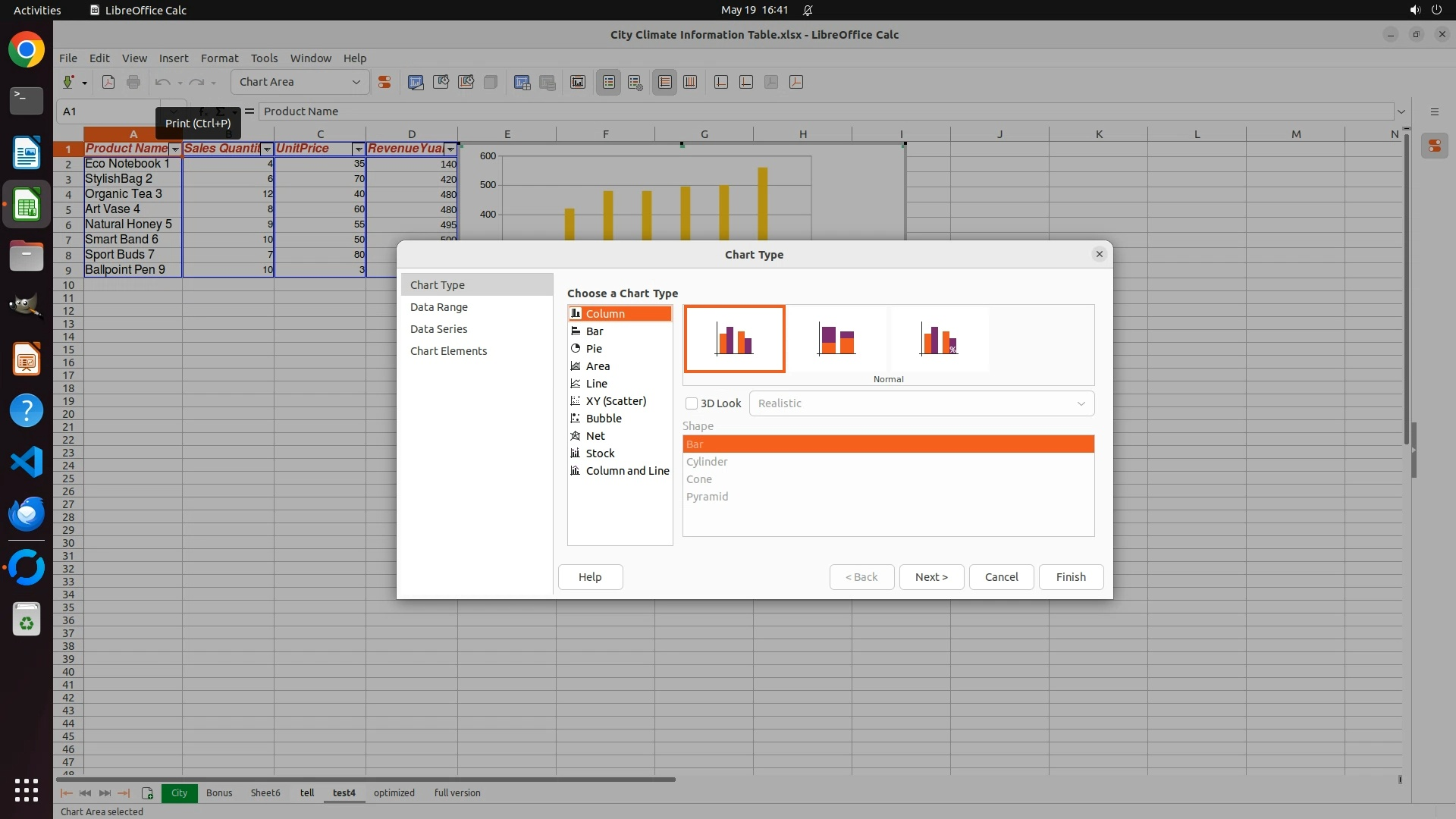Click the Format Selection icon beside Chart Area
The height and width of the screenshot is (819, 1456).
pos(384,82)
